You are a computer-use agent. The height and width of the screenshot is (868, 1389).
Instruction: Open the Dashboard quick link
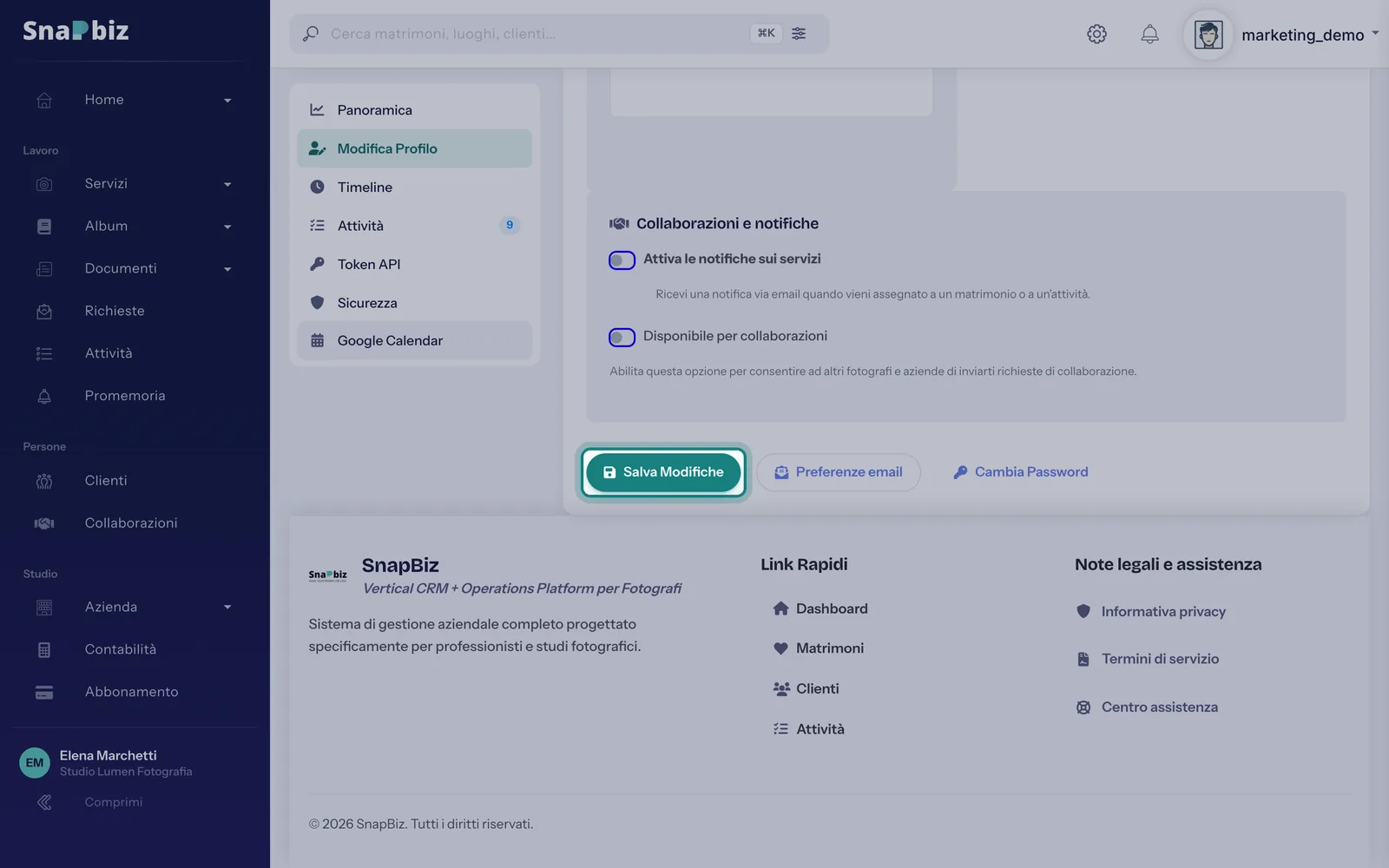point(820,608)
